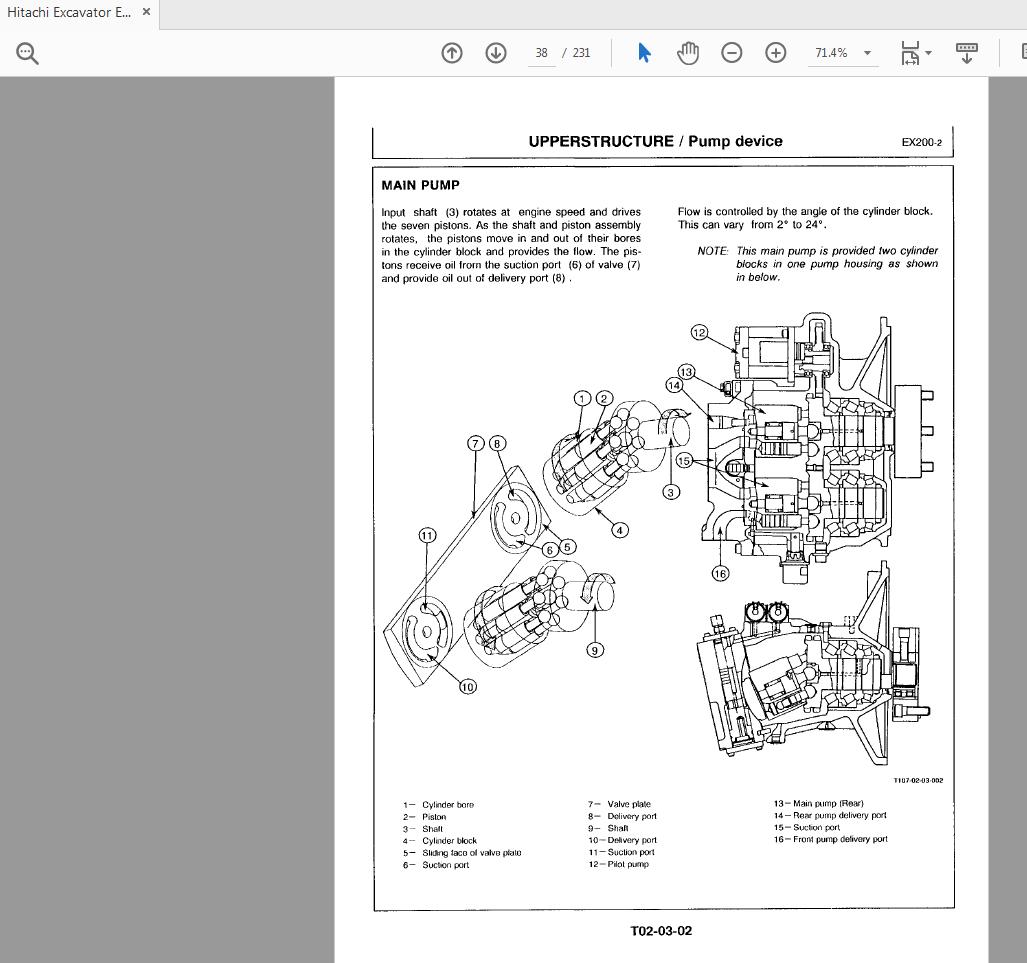This screenshot has width=1027, height=963.
Task: Zoom in using the plus icon
Action: tap(776, 52)
